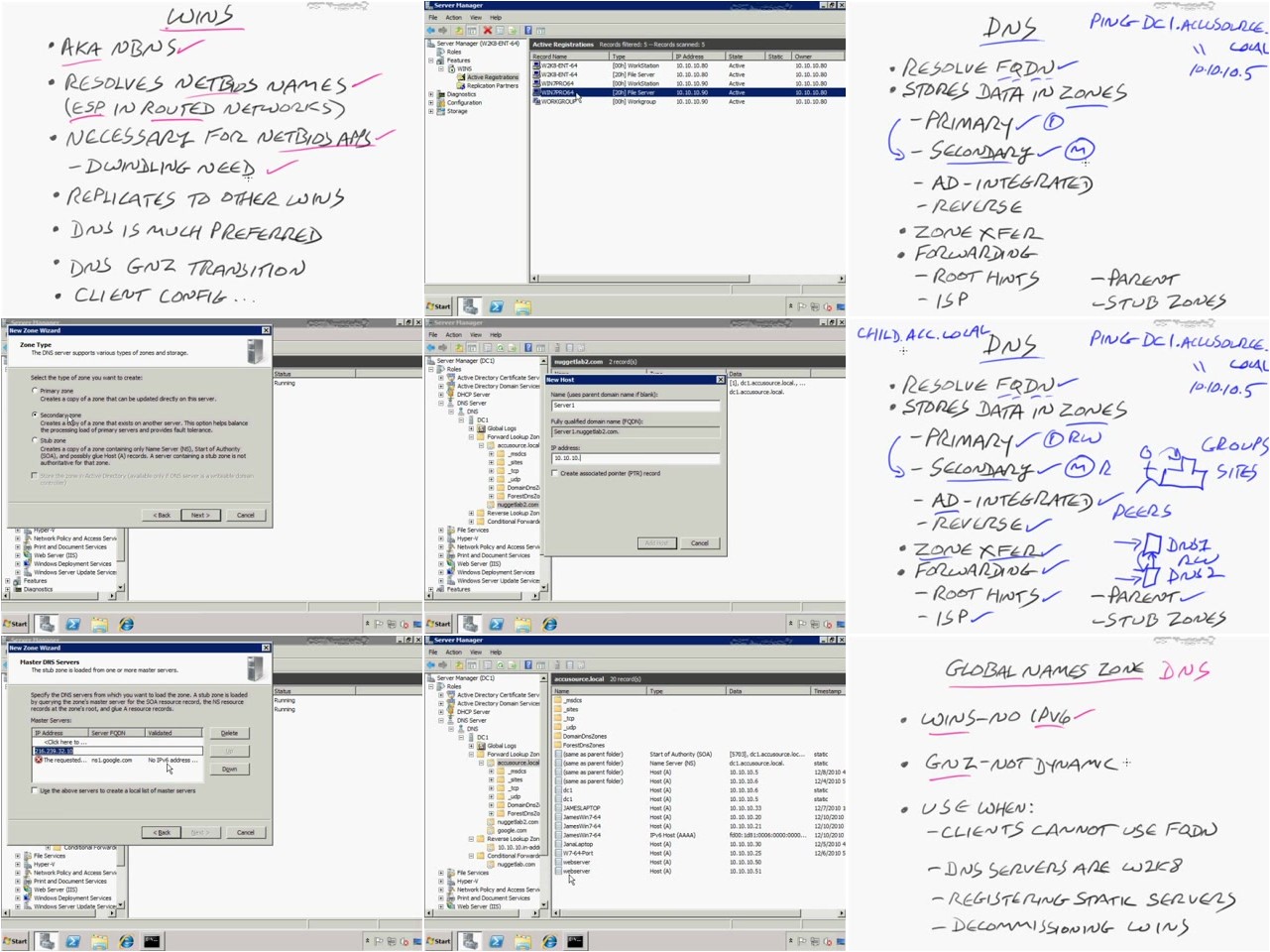This screenshot has width=1270, height=952.
Task: Click the red error icon beside The requested... entry
Action: pyautogui.click(x=39, y=760)
